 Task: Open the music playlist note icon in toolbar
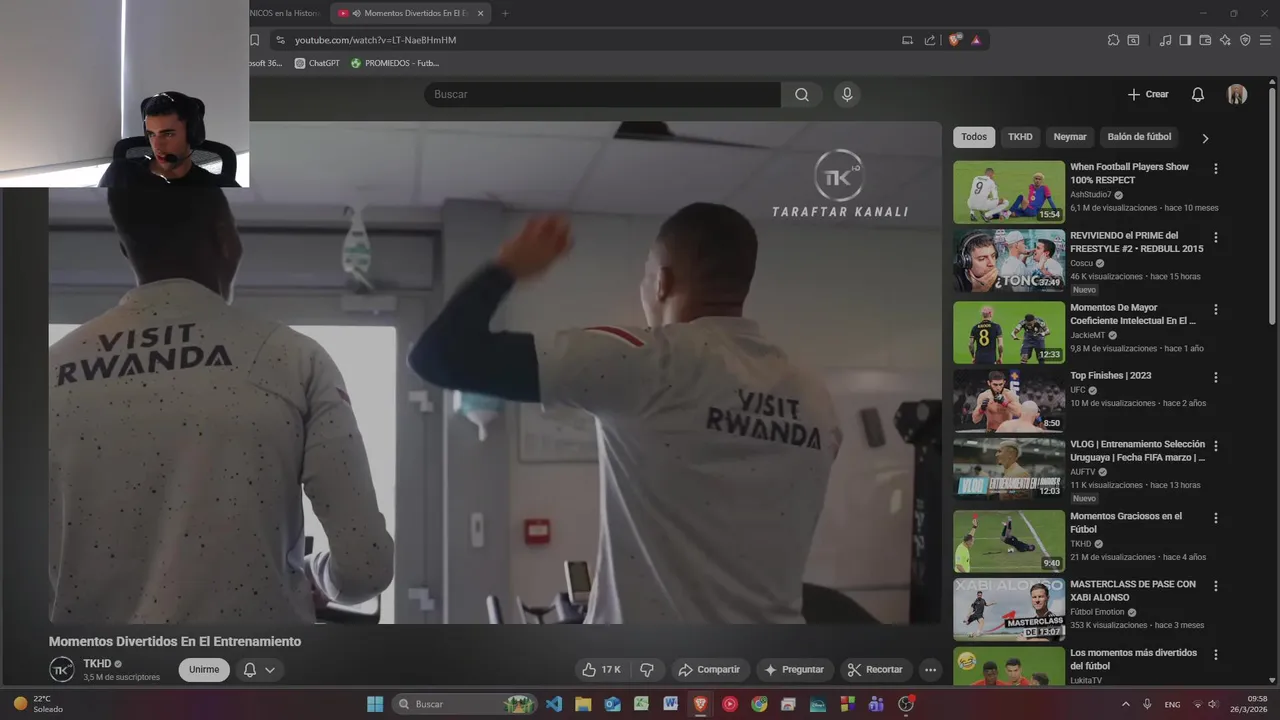(1165, 40)
